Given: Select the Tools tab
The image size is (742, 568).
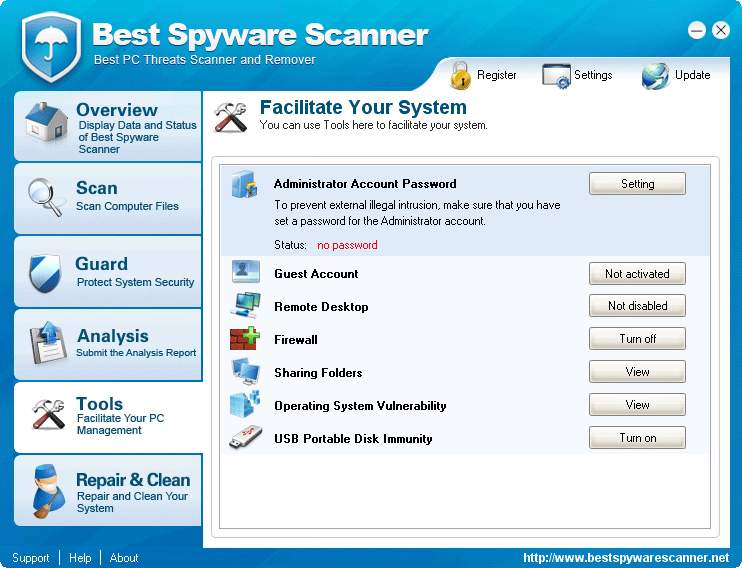Looking at the screenshot, I should [108, 417].
